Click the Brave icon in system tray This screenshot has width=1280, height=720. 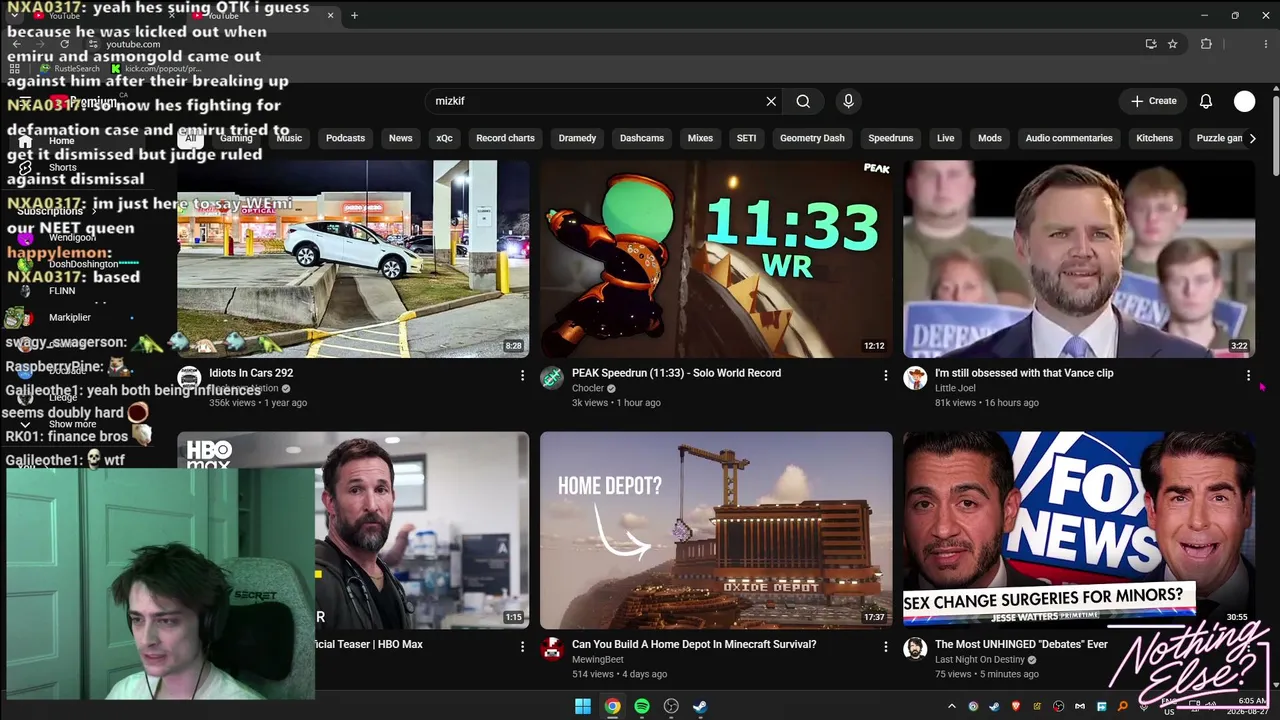pyautogui.click(x=1016, y=707)
